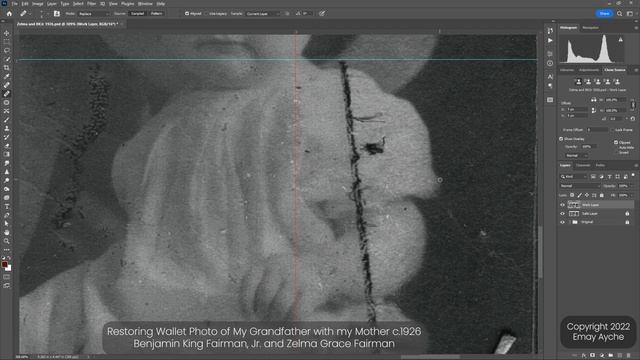Viewport: 640px width, 360px height.
Task: Select the Work Layer row
Action: click(x=597, y=205)
